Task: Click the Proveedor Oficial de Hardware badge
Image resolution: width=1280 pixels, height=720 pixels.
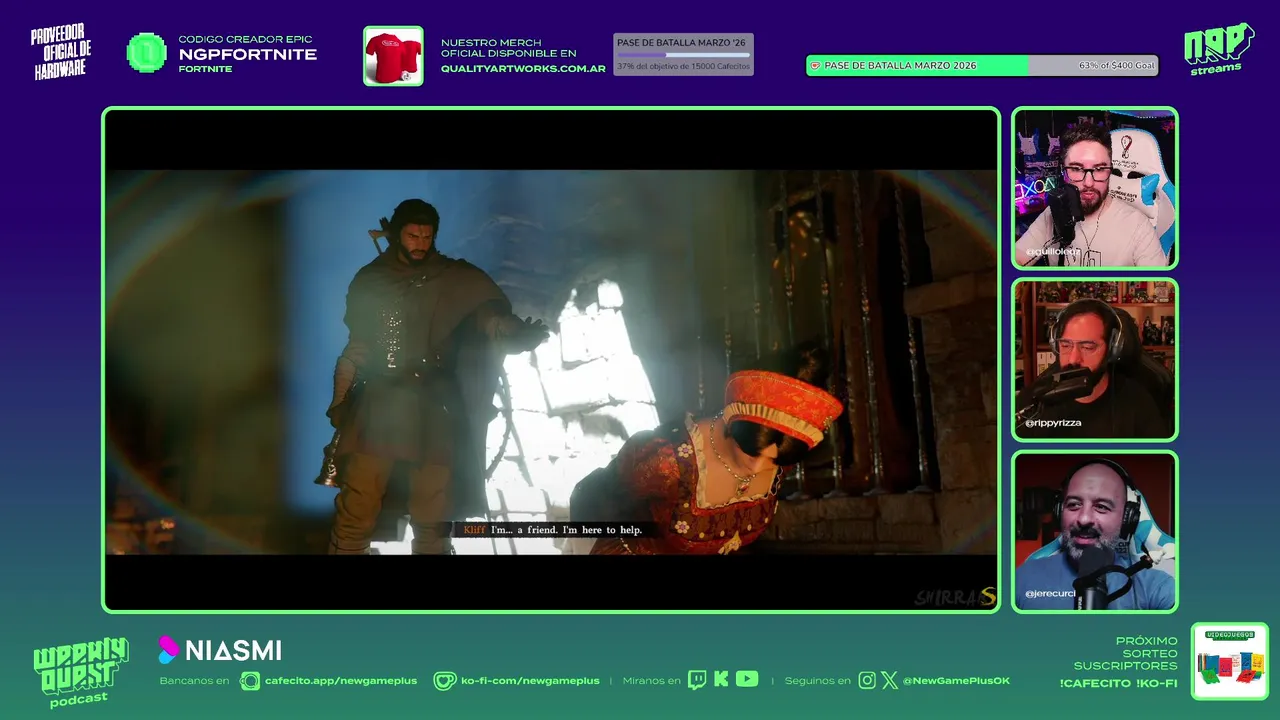Action: tap(61, 54)
